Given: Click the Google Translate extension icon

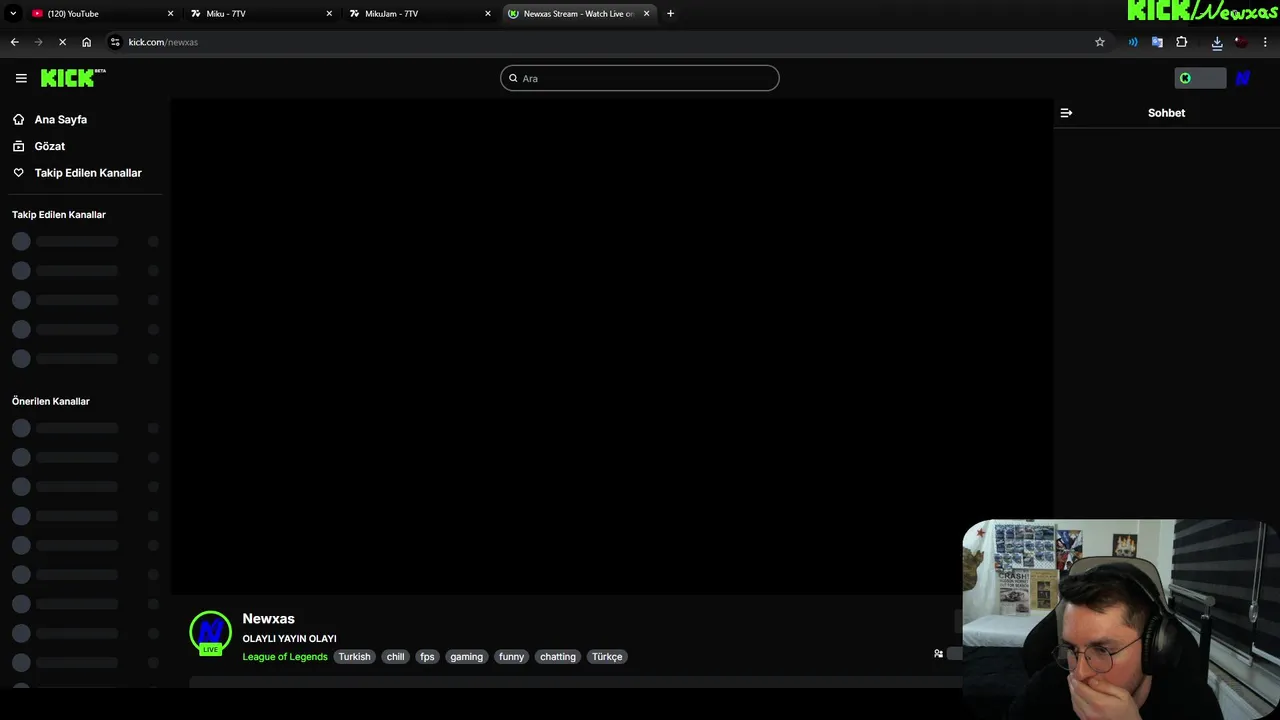Looking at the screenshot, I should point(1157,42).
